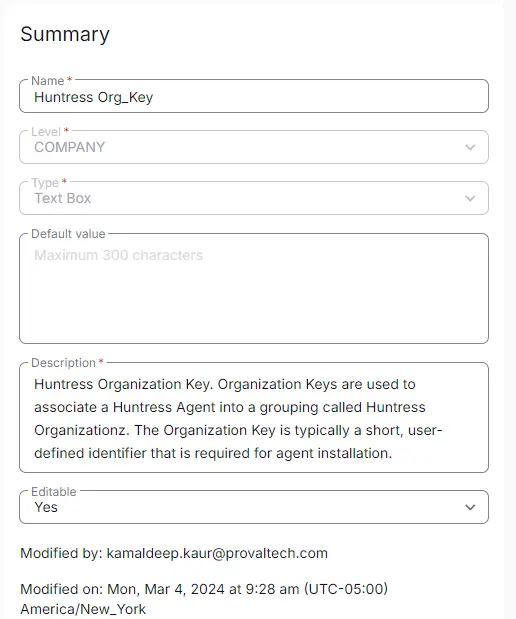Click the Editable field chevron arrow

click(470, 507)
